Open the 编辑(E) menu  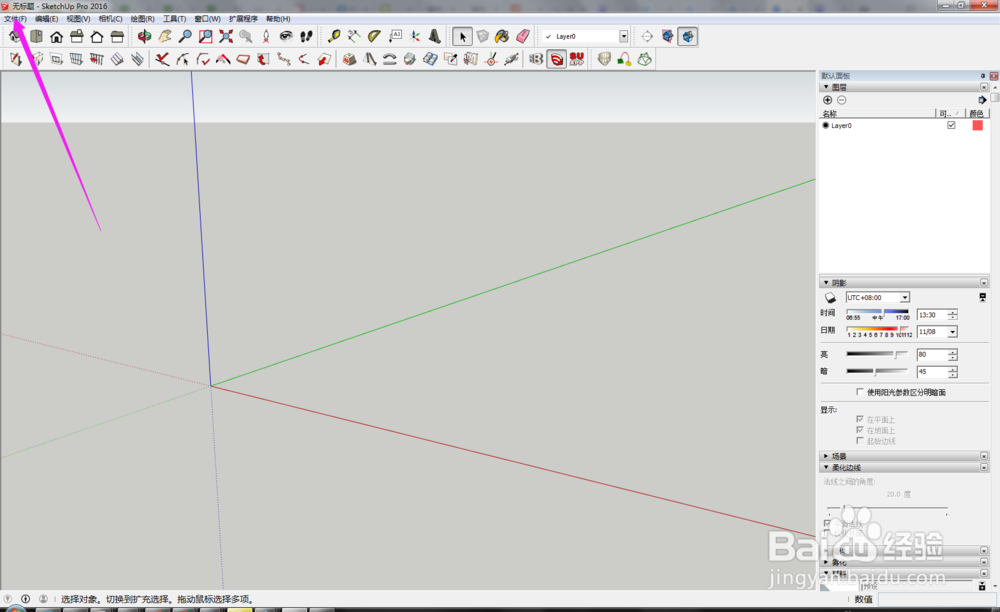pos(47,19)
